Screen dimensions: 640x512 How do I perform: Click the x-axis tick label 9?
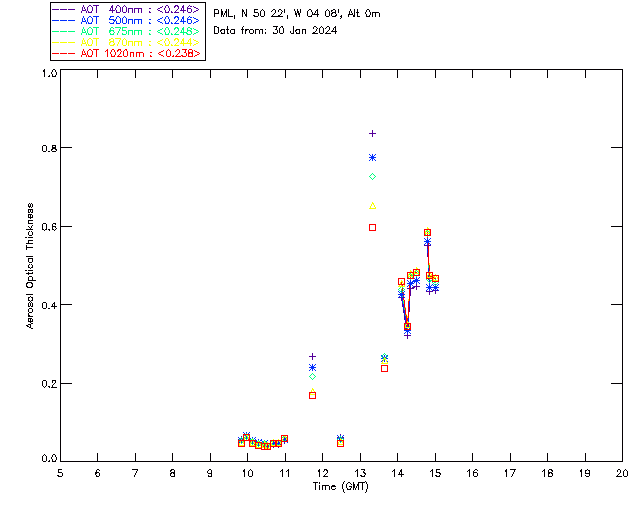point(210,473)
